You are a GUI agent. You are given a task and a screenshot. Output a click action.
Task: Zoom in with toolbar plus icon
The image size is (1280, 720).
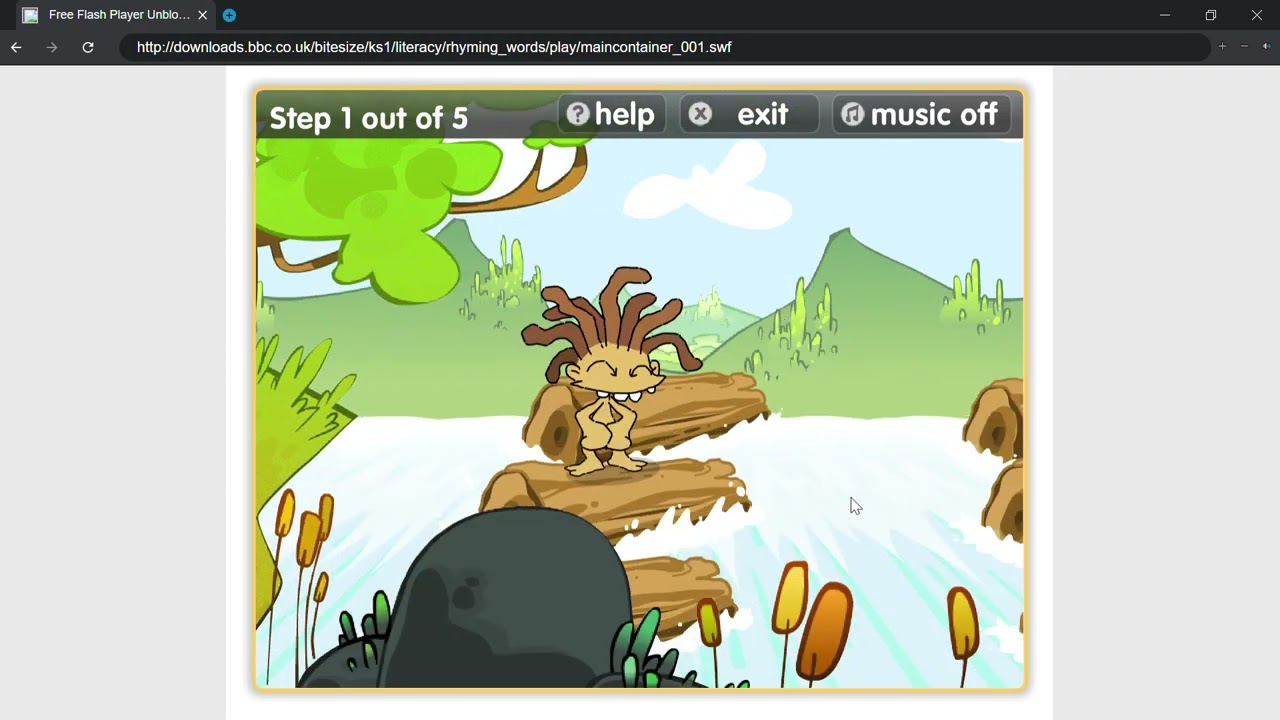pos(1222,47)
